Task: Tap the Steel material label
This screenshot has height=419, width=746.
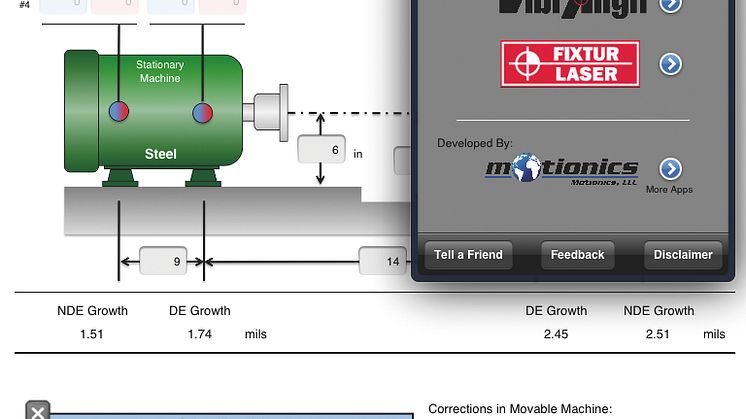Action: coord(160,154)
